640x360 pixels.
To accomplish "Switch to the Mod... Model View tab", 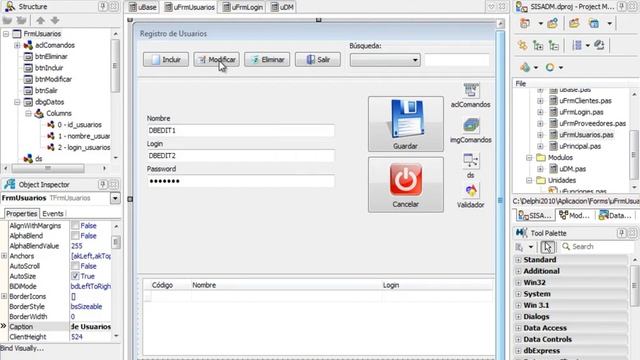I will click(x=575, y=215).
